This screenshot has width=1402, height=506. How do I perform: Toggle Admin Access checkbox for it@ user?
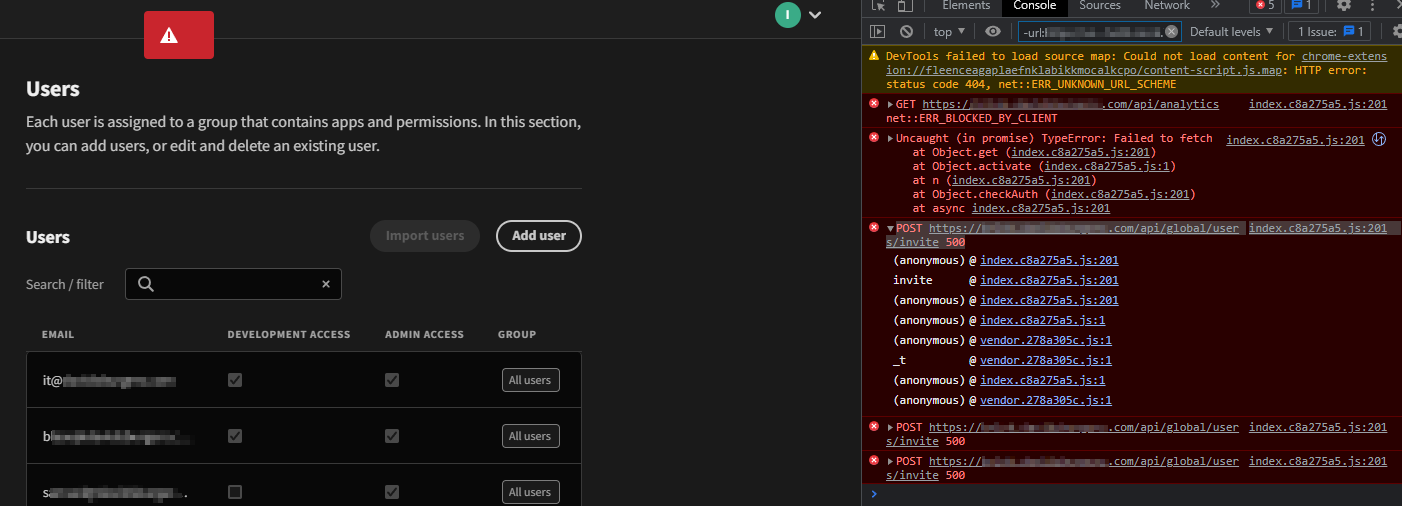click(392, 380)
